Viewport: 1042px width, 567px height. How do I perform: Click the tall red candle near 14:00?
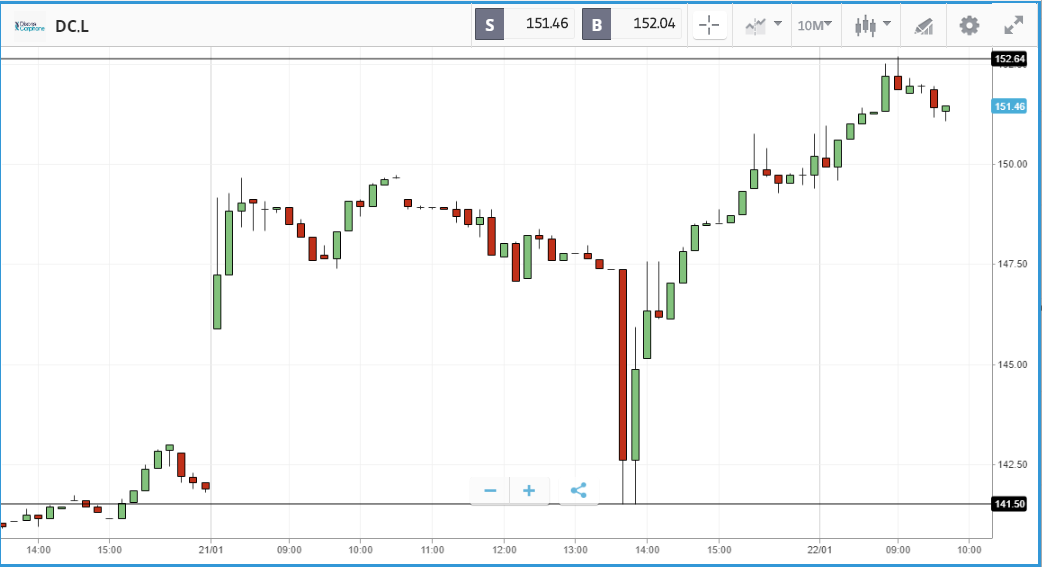[x=623, y=364]
